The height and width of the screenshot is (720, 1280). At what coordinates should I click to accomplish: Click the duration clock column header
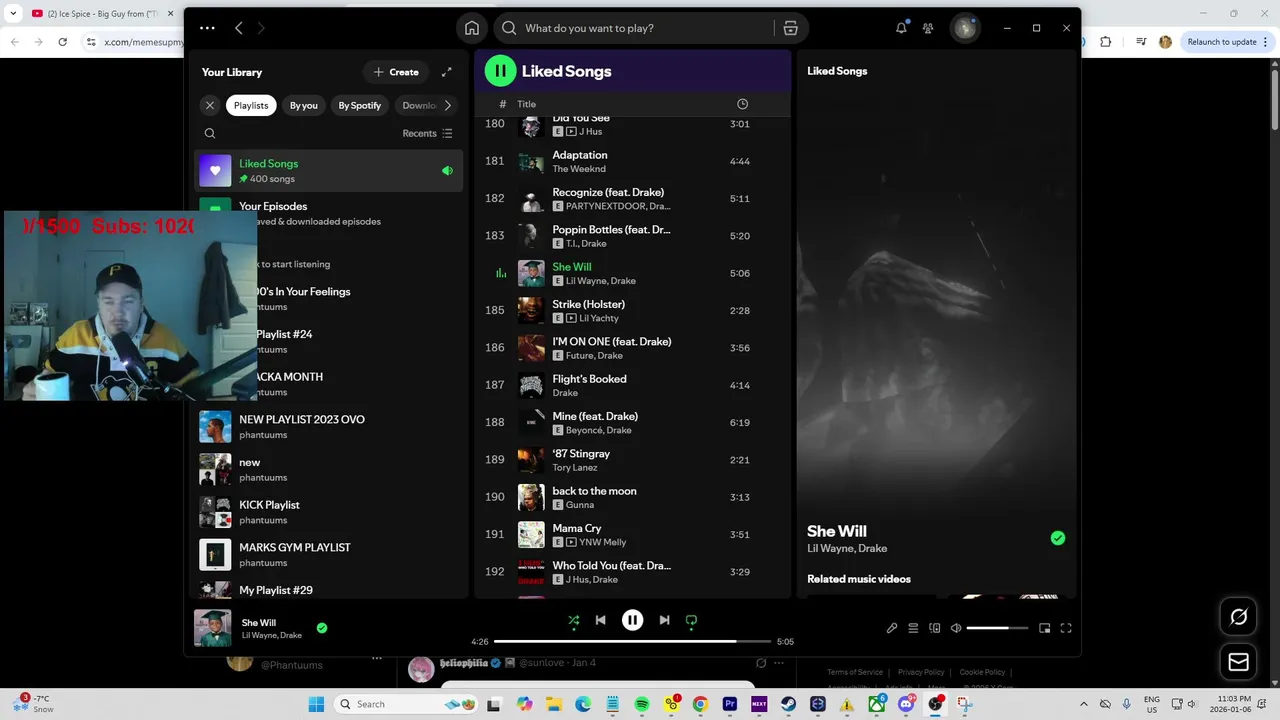tap(742, 104)
